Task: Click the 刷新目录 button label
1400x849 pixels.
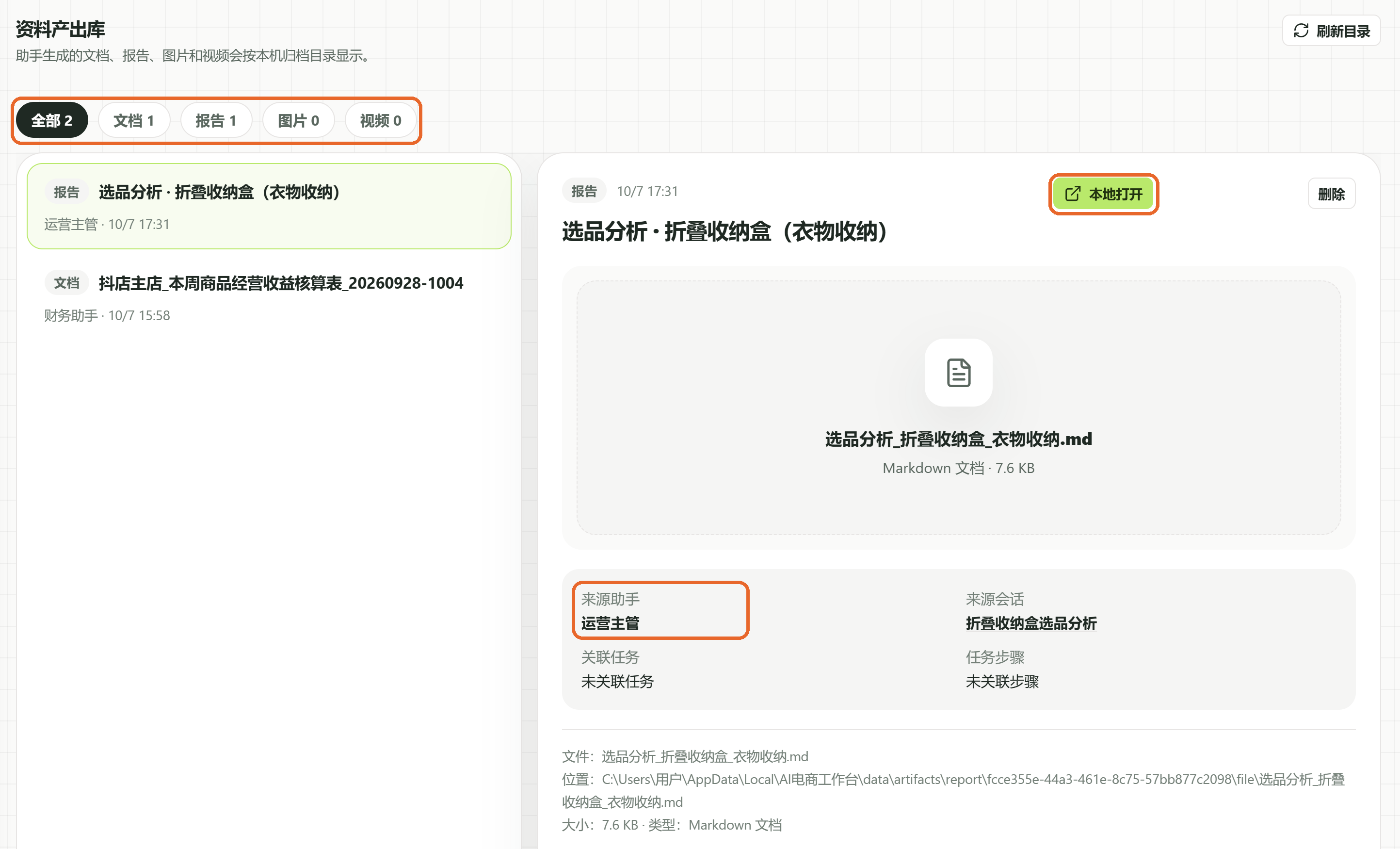Action: pyautogui.click(x=1343, y=31)
